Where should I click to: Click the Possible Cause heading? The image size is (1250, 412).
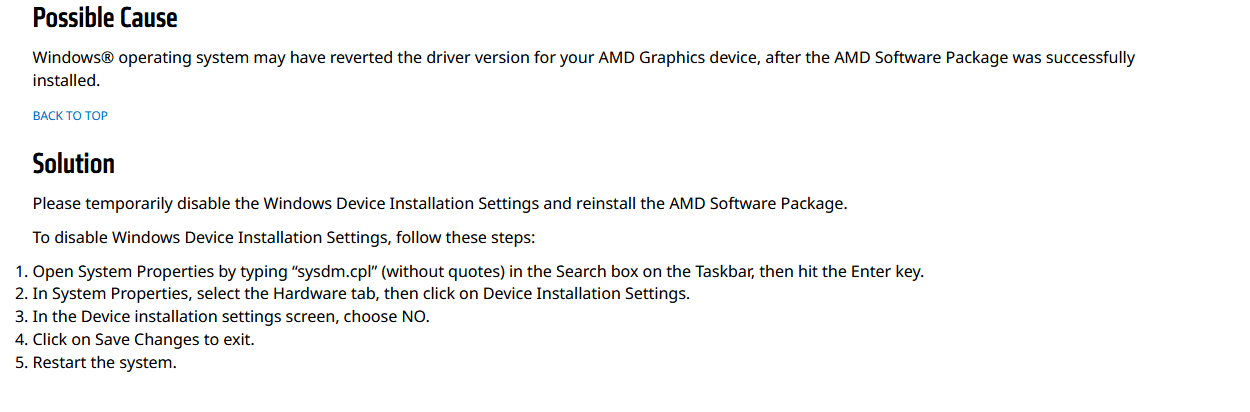(105, 17)
